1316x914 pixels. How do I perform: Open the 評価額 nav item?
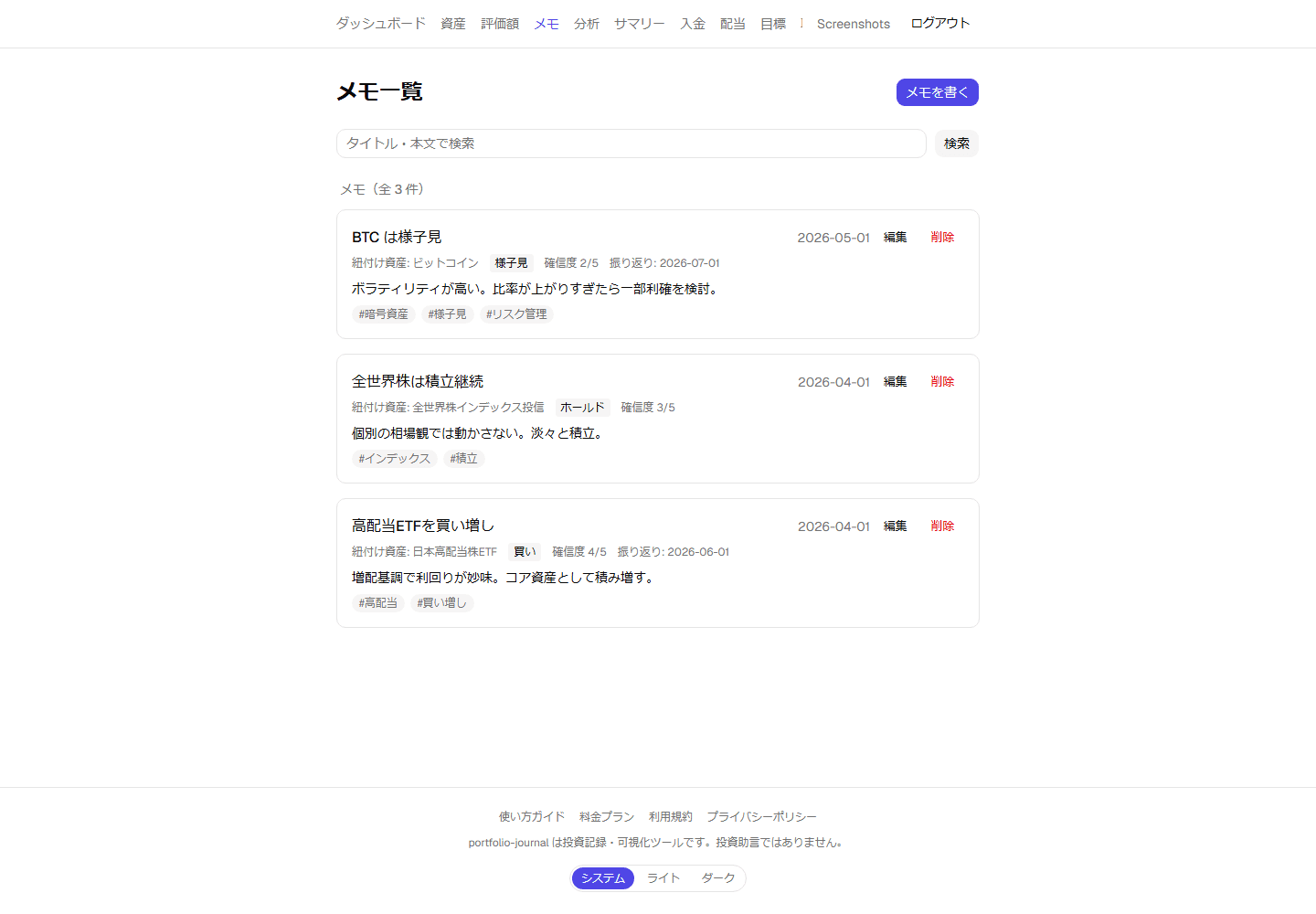(x=500, y=24)
